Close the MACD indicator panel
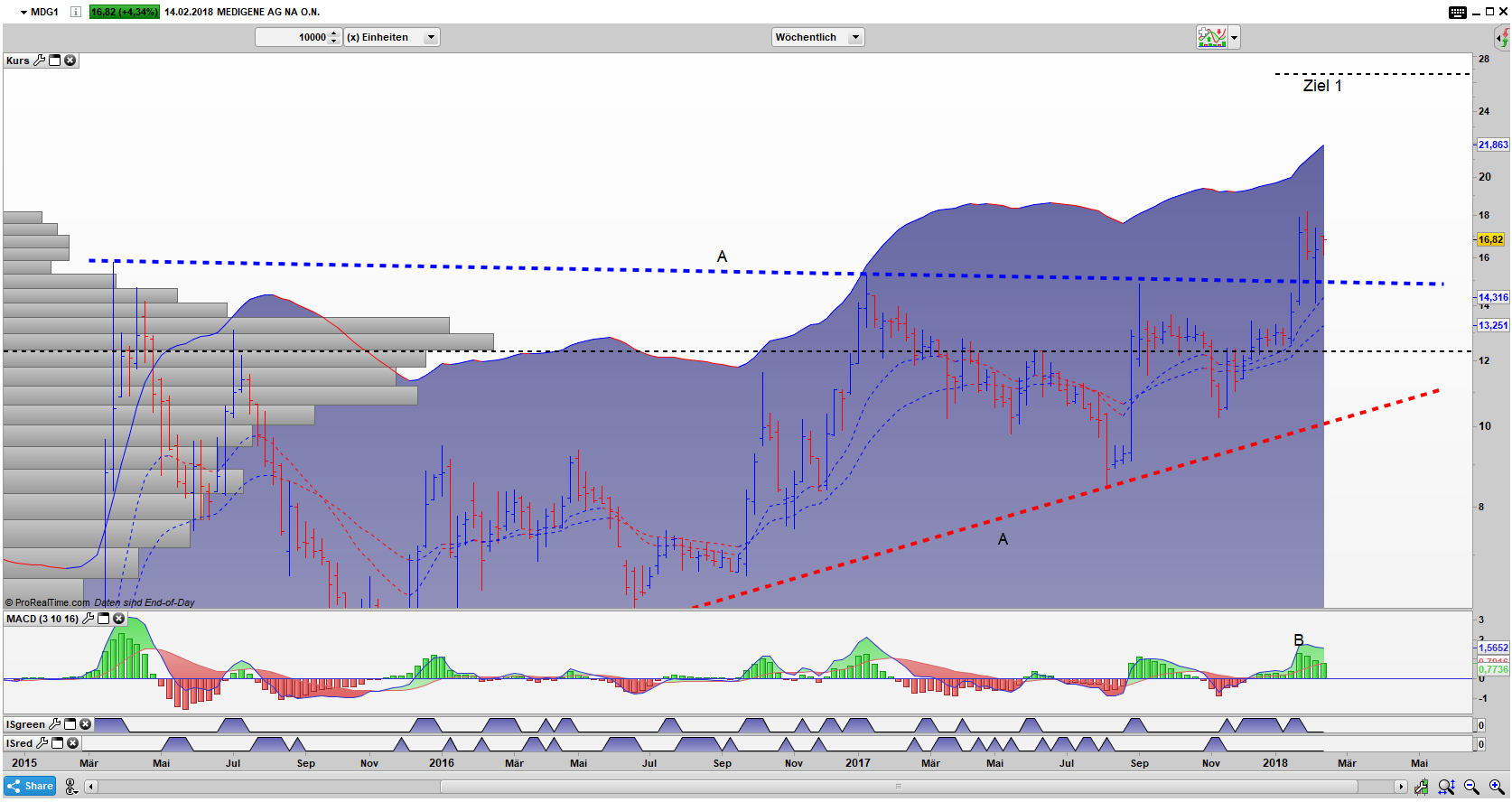 (x=119, y=619)
